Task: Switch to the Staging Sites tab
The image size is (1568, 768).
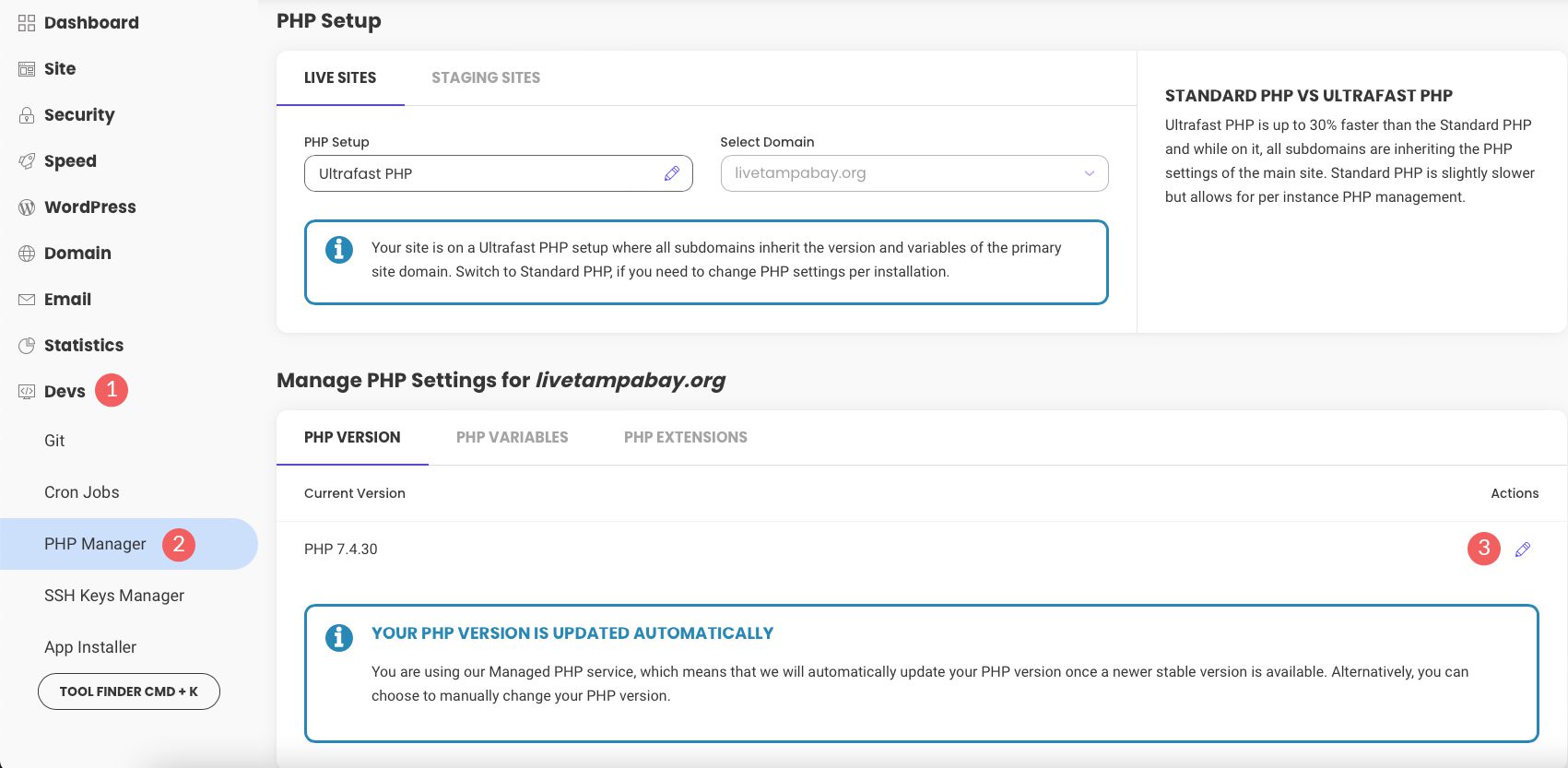Action: (x=485, y=78)
